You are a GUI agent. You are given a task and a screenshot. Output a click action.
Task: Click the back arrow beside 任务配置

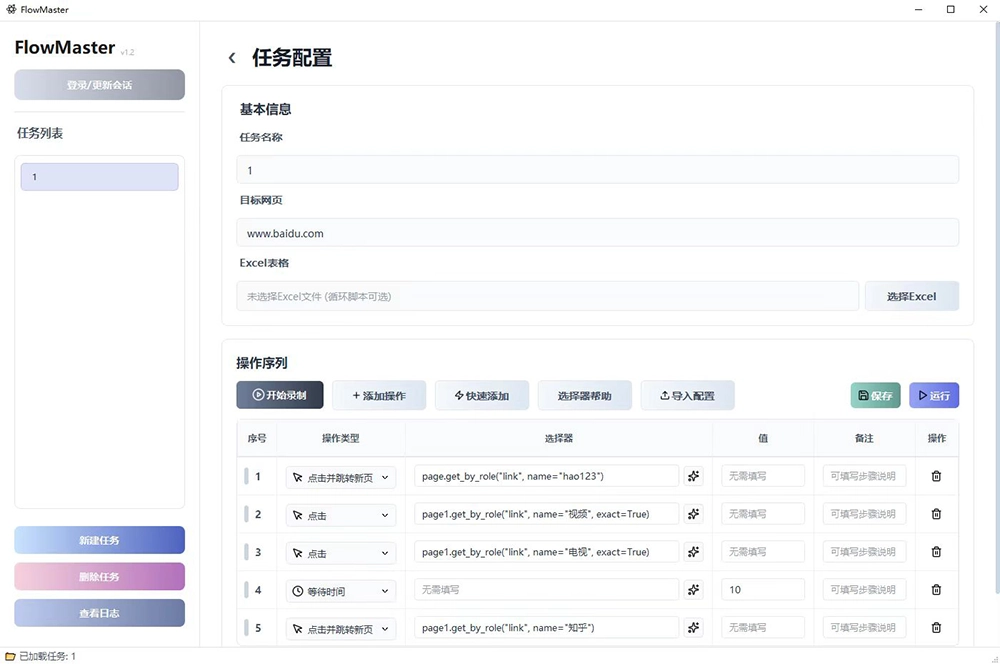(x=232, y=59)
